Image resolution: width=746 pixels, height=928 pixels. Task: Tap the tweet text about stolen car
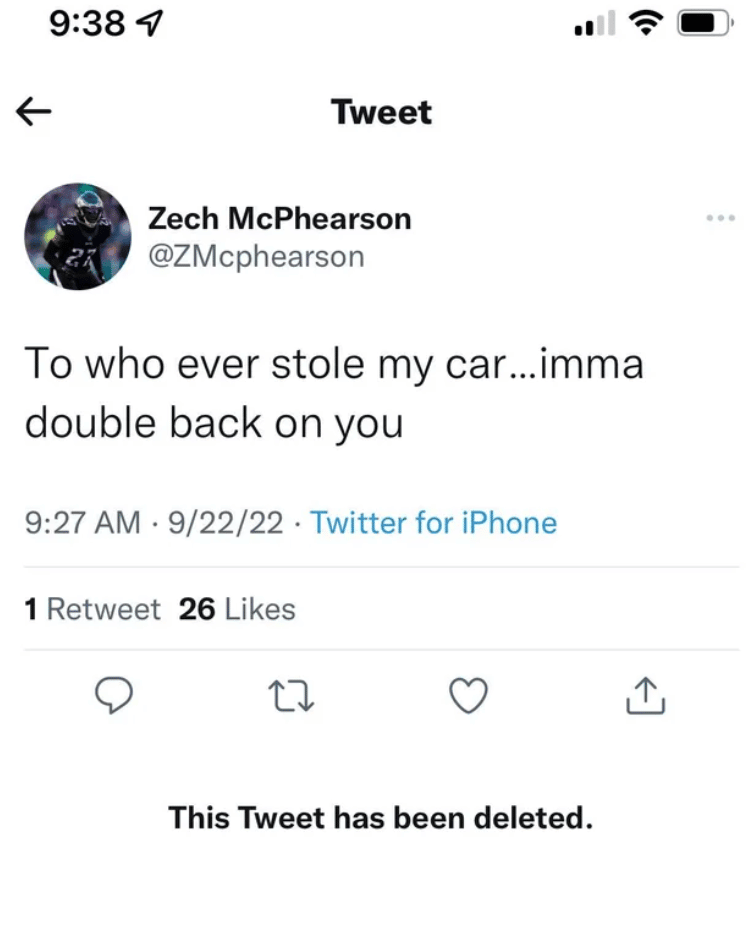click(333, 394)
